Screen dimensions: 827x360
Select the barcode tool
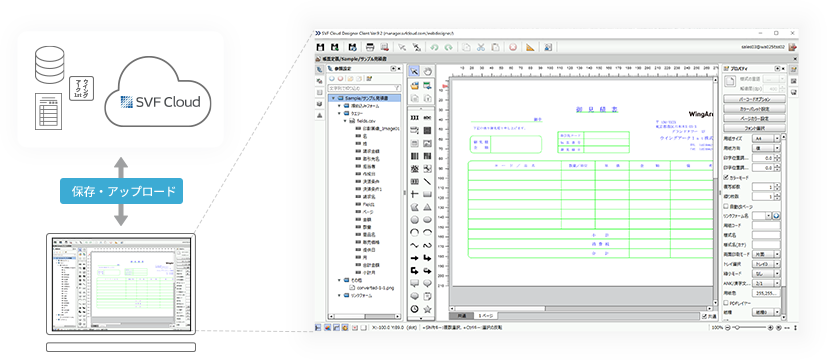415,156
